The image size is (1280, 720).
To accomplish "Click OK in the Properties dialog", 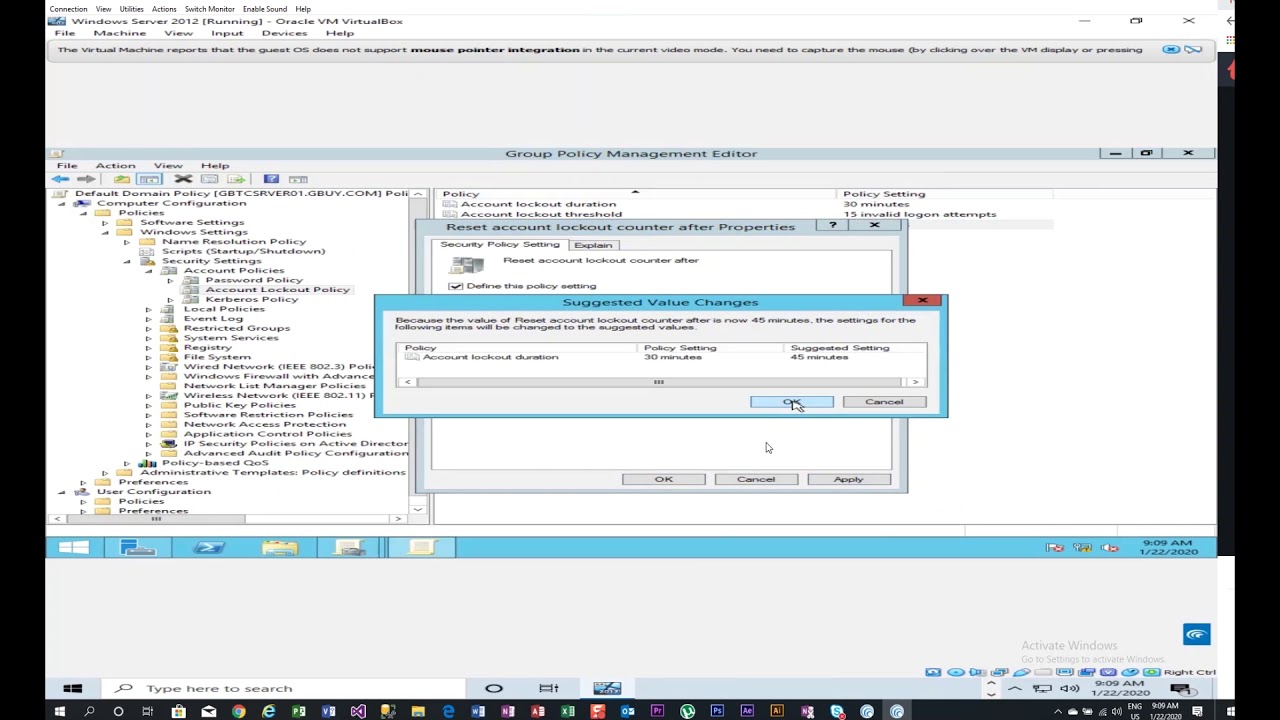I will tap(664, 479).
